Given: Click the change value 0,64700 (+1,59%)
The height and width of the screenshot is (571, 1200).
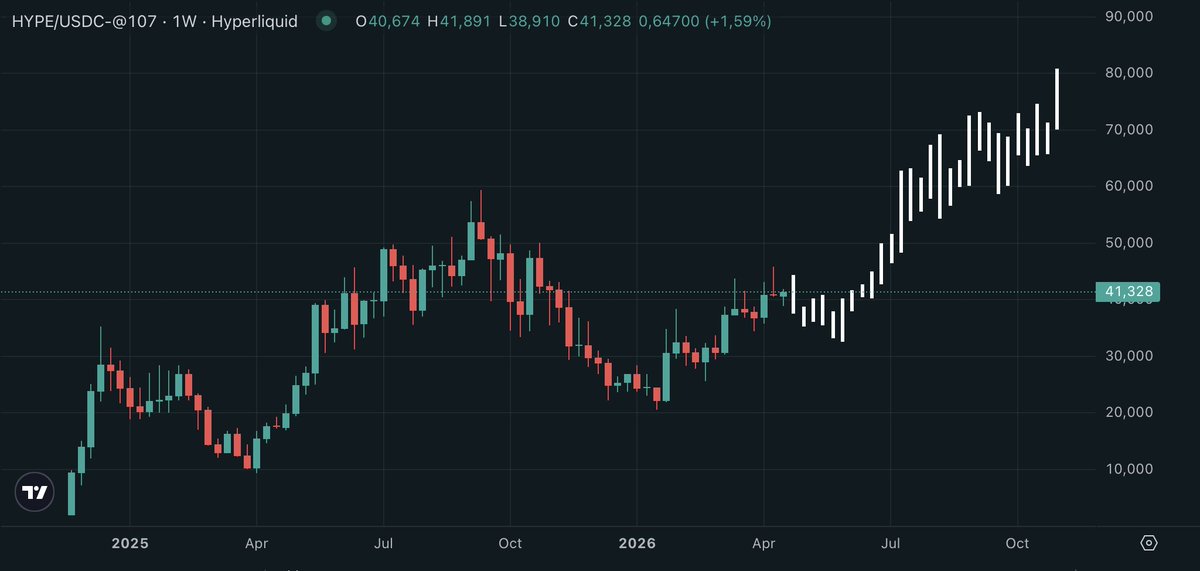Looking at the screenshot, I should tap(706, 21).
